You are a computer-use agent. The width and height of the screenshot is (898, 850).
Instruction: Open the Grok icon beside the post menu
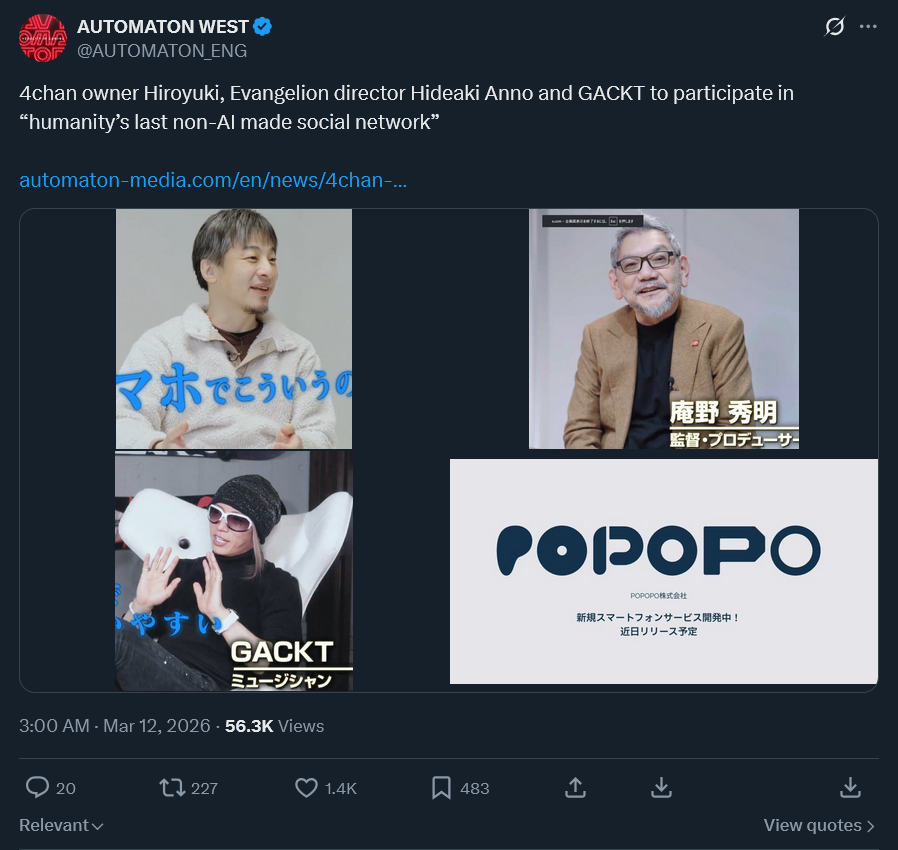click(x=834, y=26)
